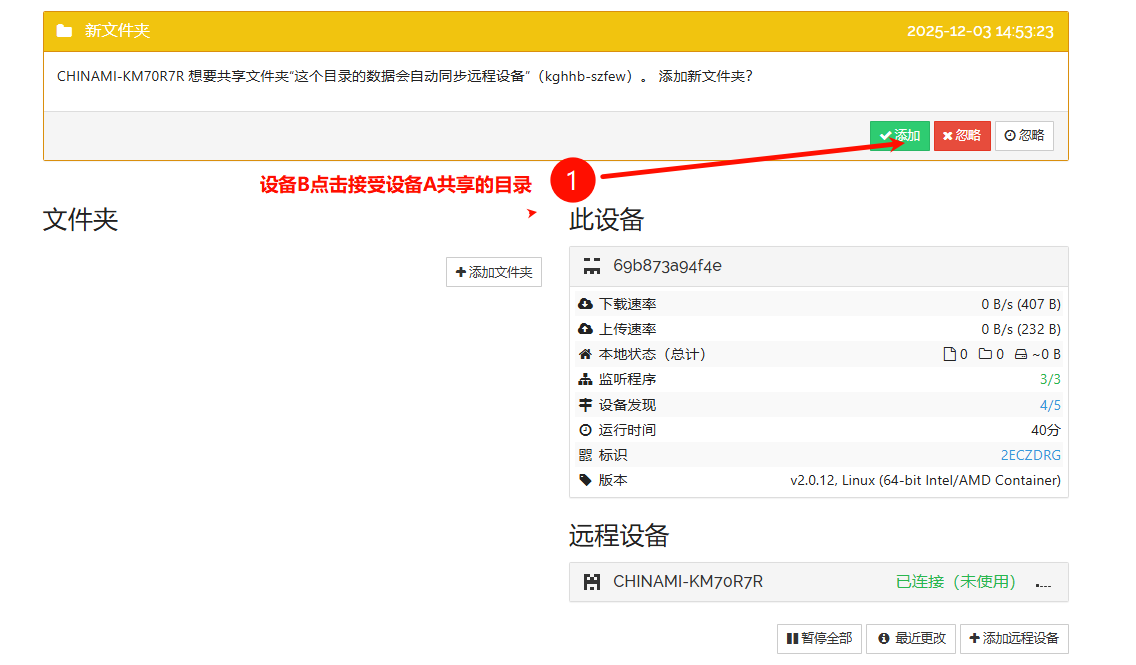Click the identicon beside 69b873a94f4e
Image resolution: width=1136 pixels, height=665 pixels.
592,266
